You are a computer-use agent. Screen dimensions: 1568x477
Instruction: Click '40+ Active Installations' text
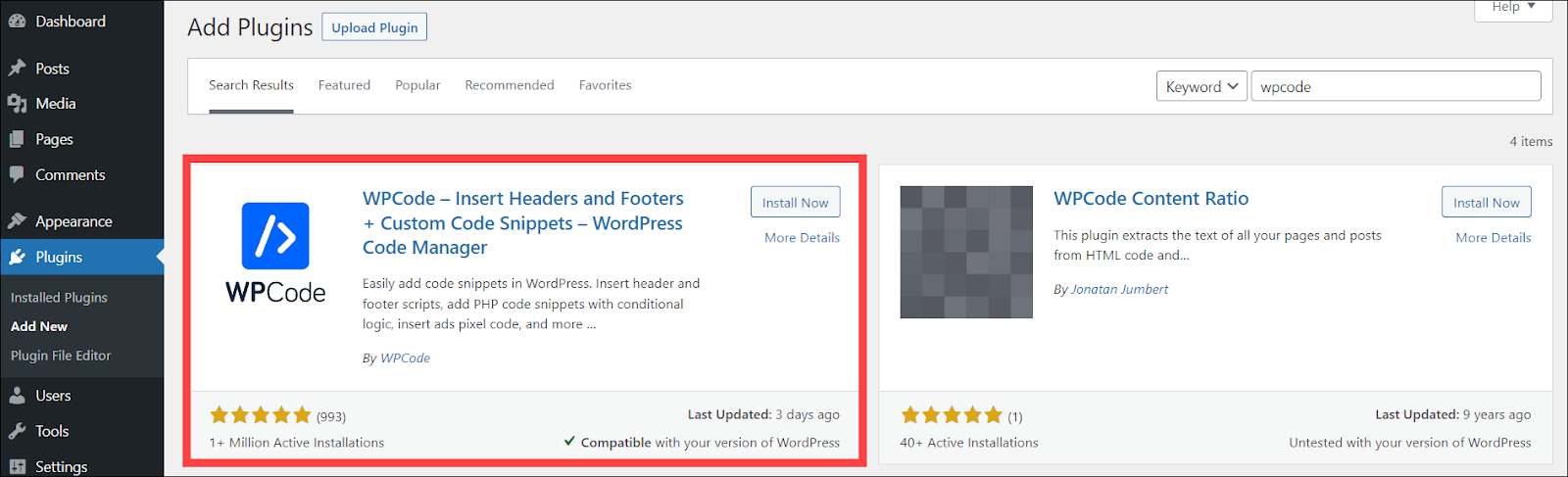(x=969, y=443)
